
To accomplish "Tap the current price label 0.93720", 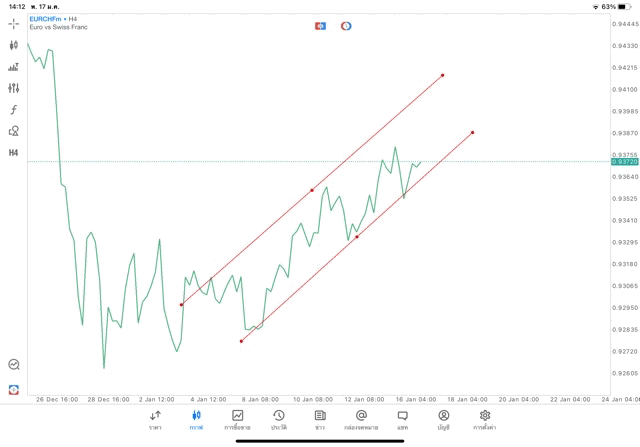I will 625,161.
